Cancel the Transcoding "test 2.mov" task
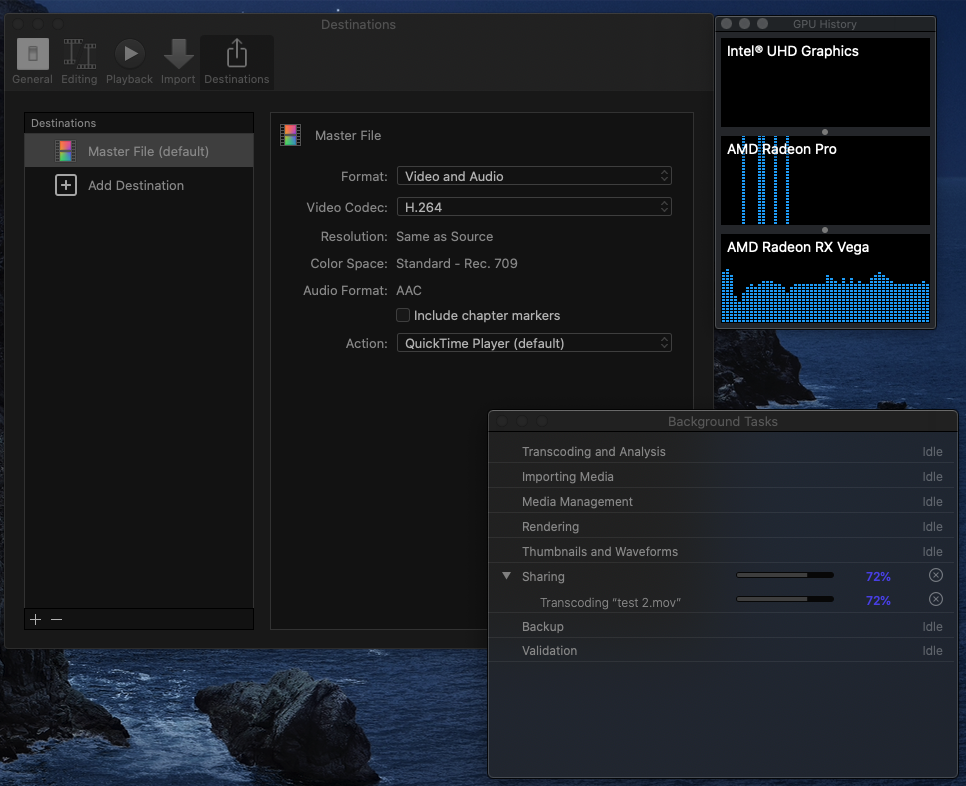This screenshot has height=786, width=966. coord(935,599)
